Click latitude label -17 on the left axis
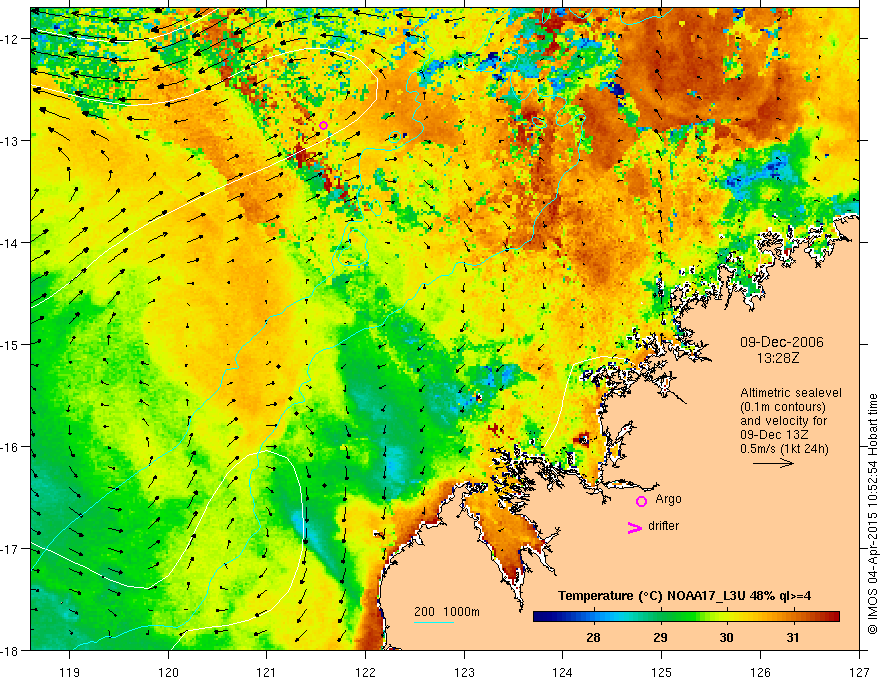Viewport: 880px width, 680px height. (11, 549)
